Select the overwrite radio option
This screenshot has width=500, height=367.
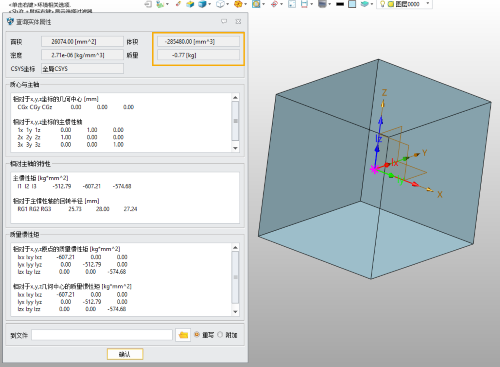[x=197, y=335]
